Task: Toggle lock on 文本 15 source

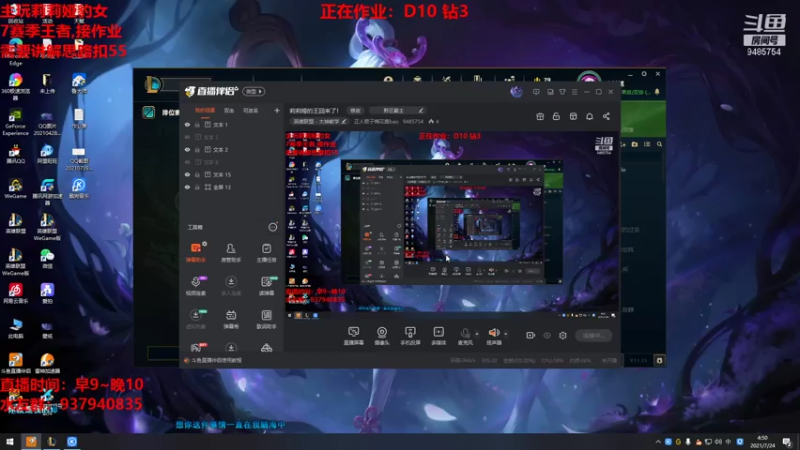Action: 197,174
